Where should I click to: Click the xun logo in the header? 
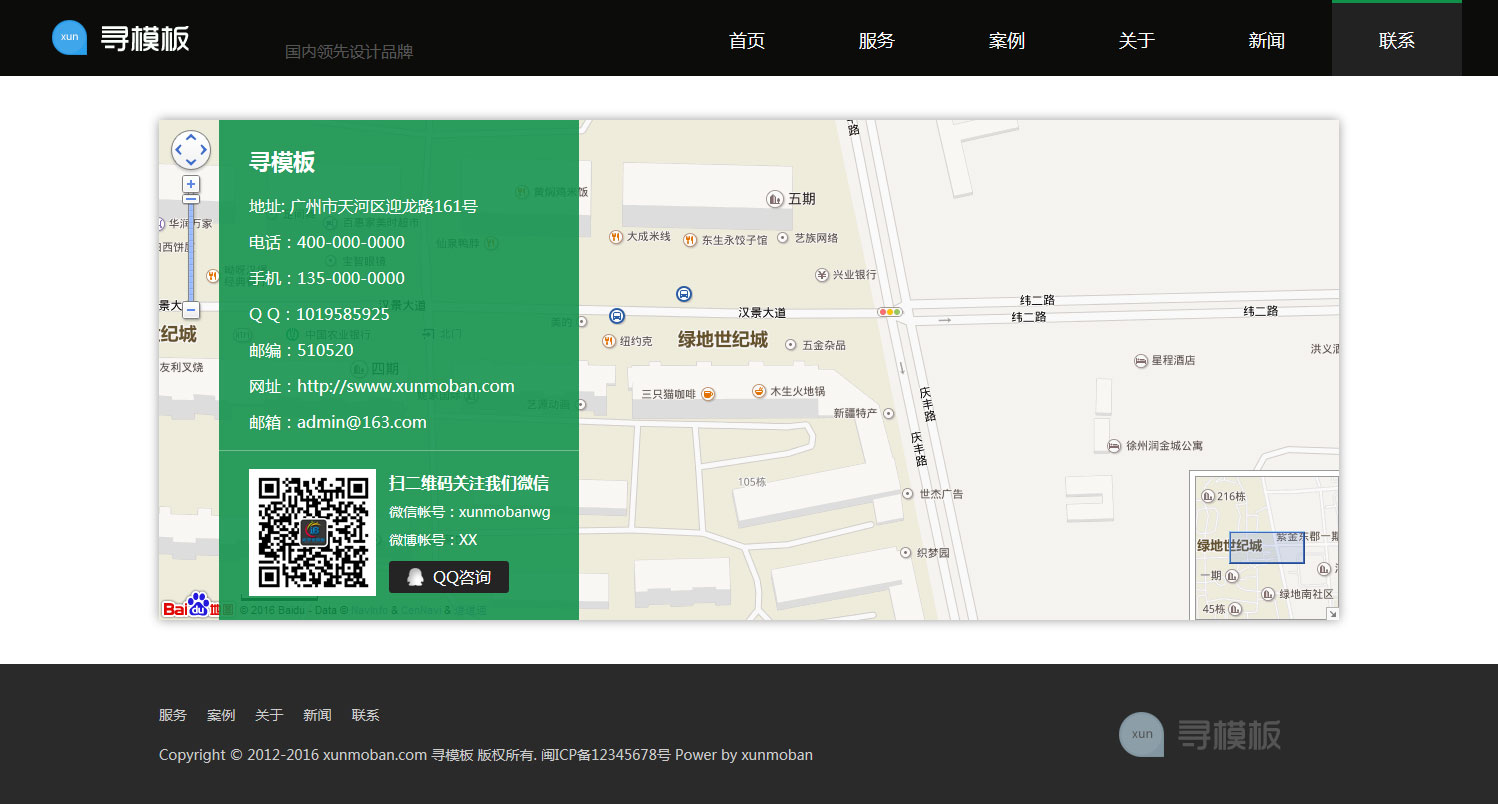pos(69,38)
